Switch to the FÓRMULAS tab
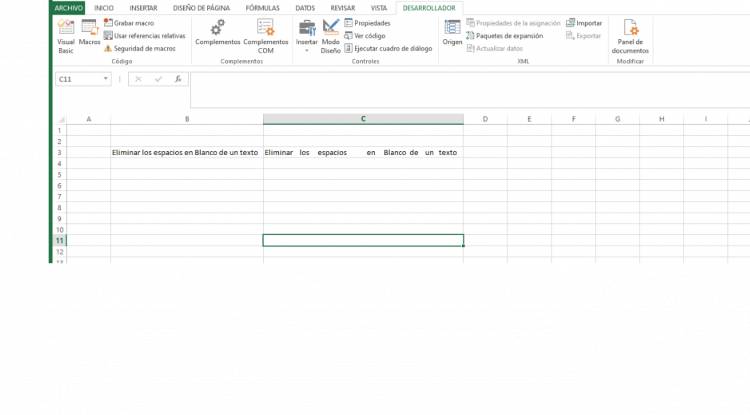750x415 pixels. point(262,7)
